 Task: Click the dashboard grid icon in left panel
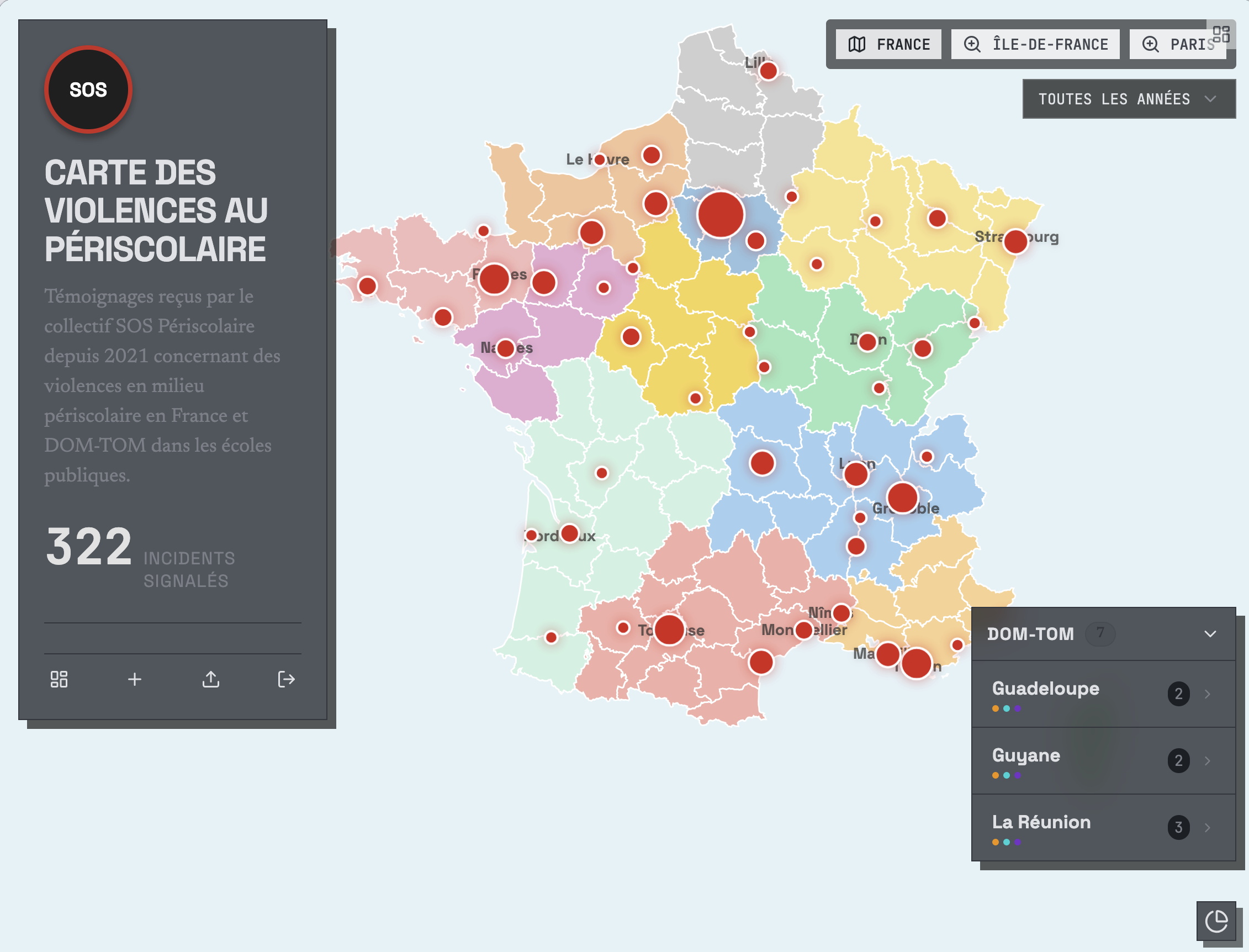pyautogui.click(x=59, y=679)
